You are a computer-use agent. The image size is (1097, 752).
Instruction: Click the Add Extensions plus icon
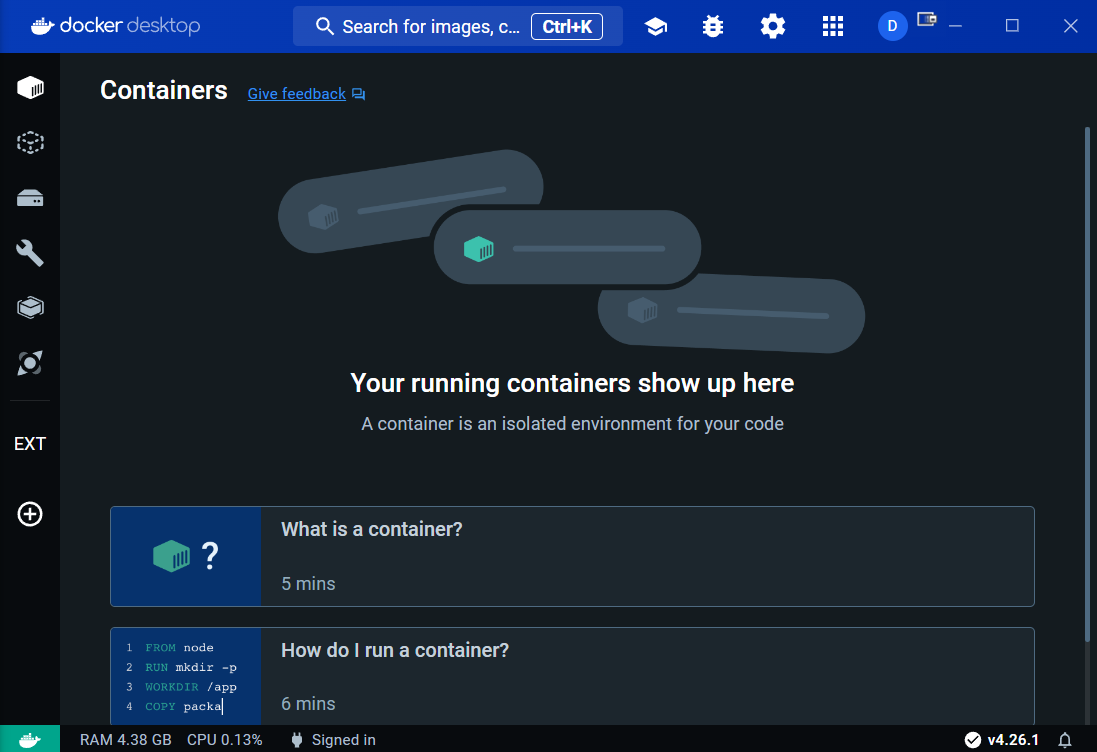[30, 514]
